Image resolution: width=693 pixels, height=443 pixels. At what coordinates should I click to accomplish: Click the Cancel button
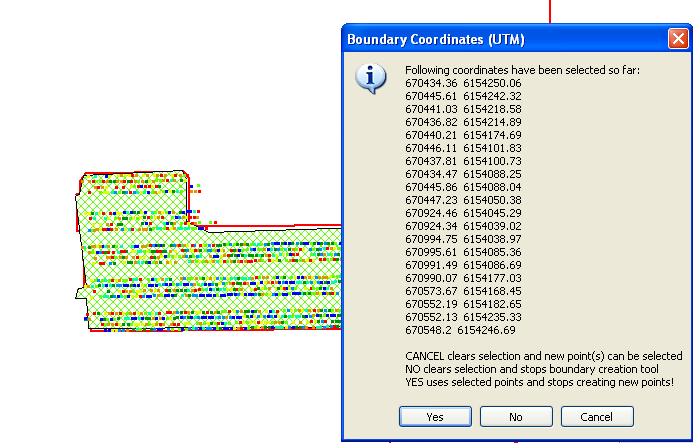pyautogui.click(x=597, y=416)
